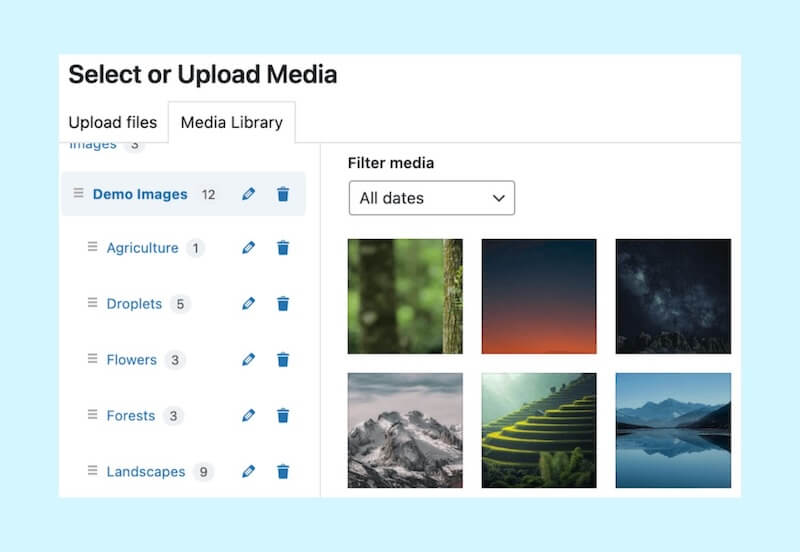The image size is (800, 552).
Task: Rename the Landscapes folder with pencil icon
Action: [x=249, y=472]
